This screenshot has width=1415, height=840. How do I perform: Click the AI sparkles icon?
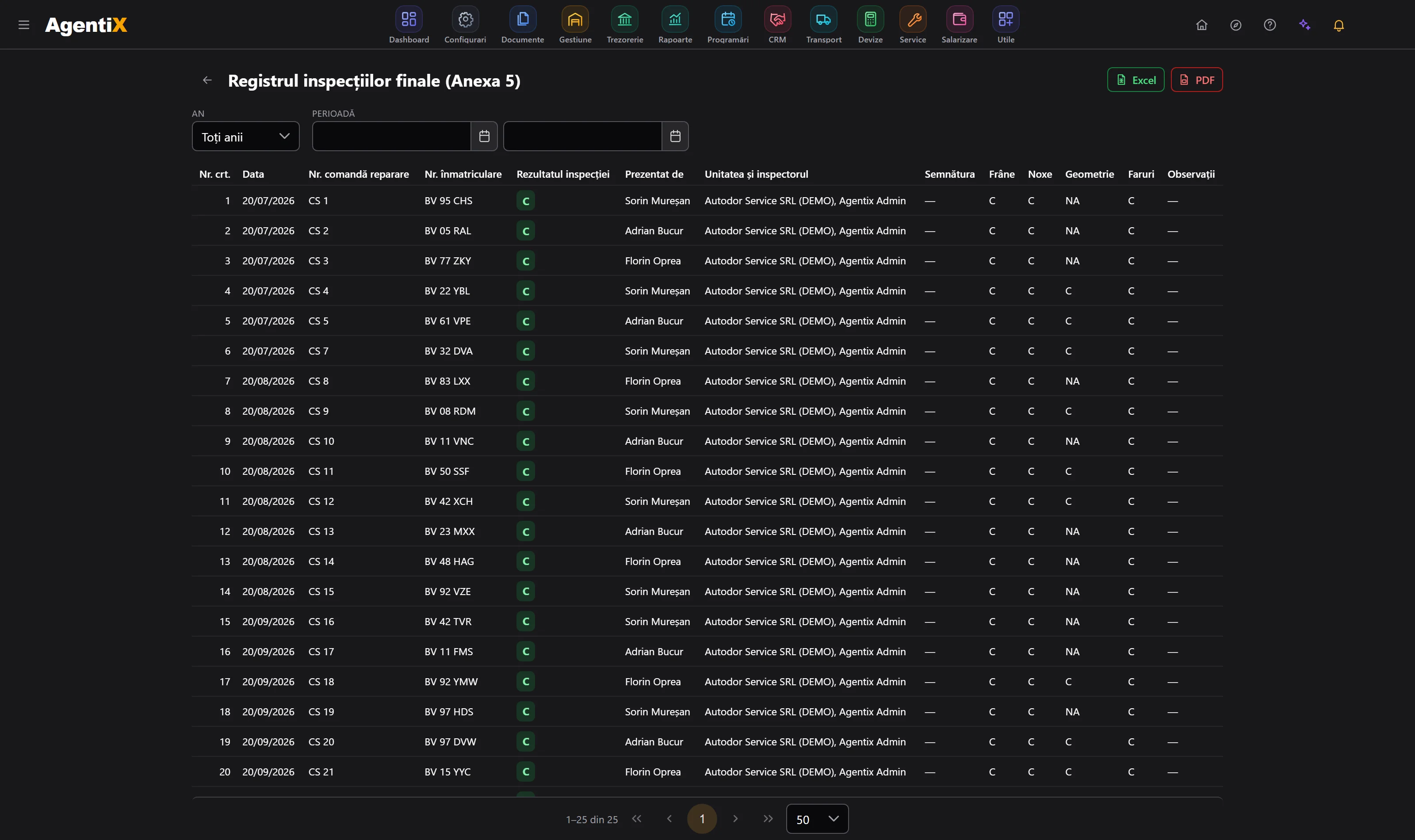pyautogui.click(x=1304, y=25)
